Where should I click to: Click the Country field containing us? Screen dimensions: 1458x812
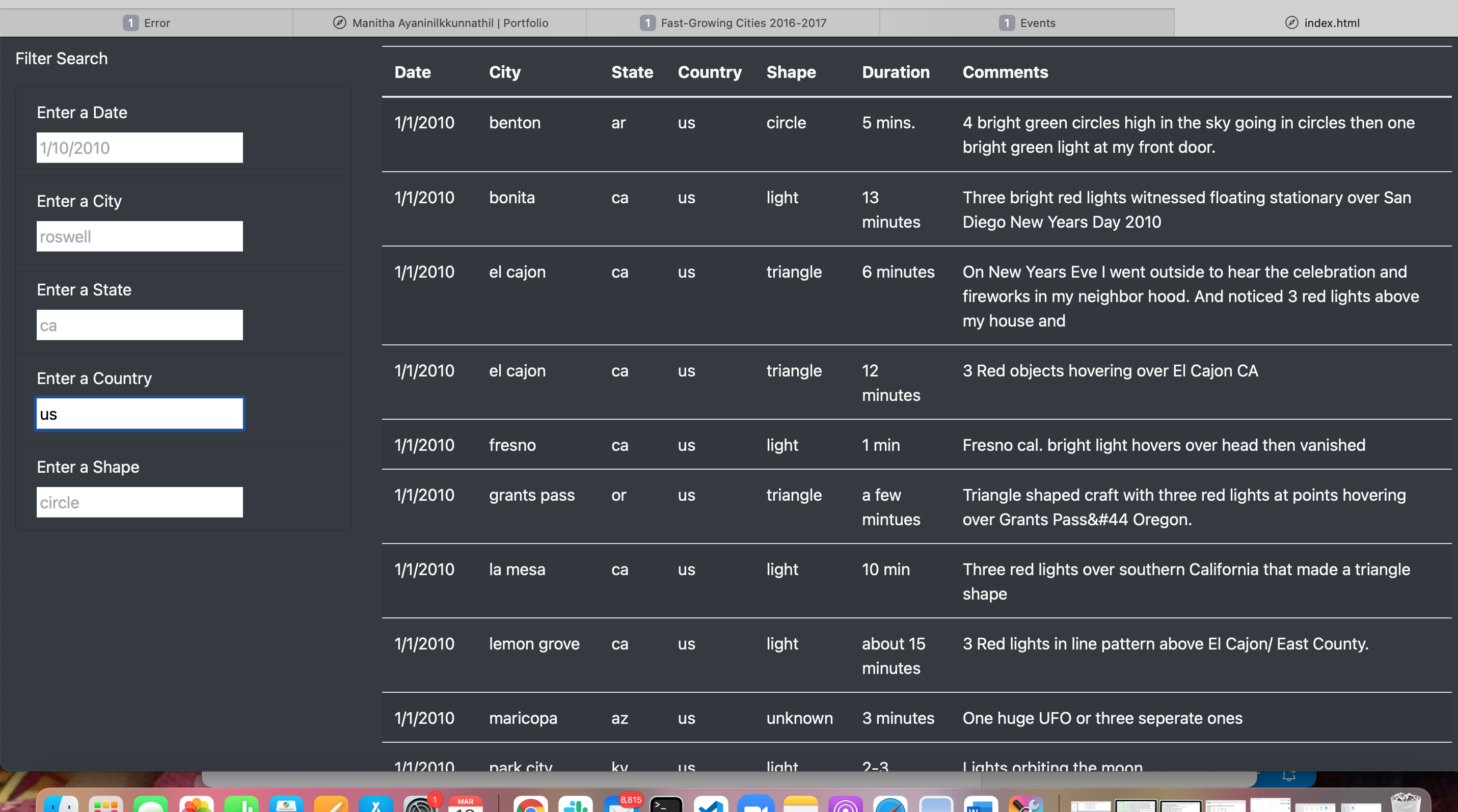(139, 413)
